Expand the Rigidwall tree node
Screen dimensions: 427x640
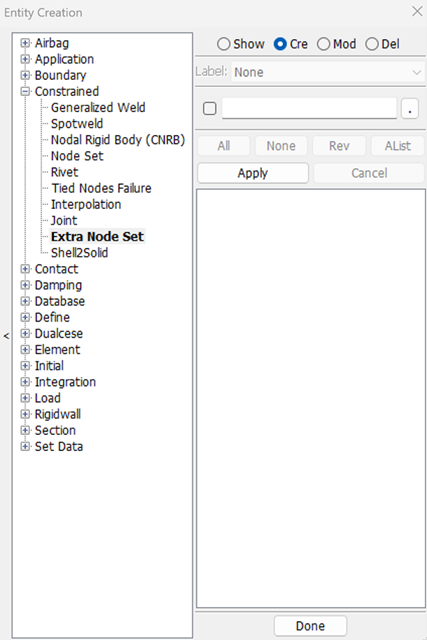point(25,414)
